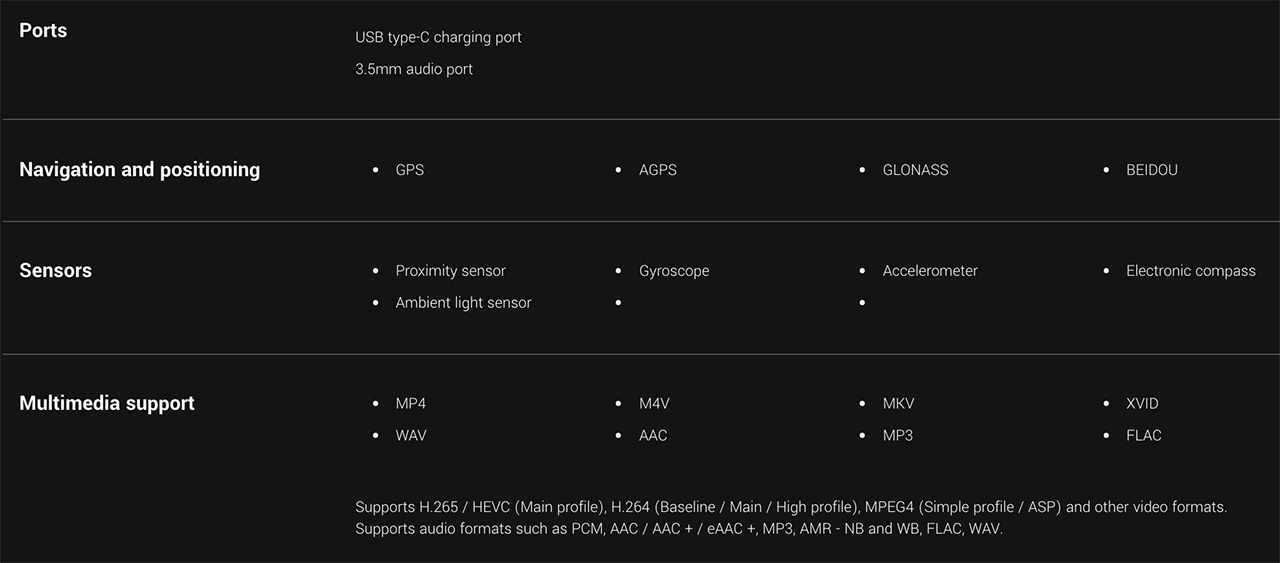The image size is (1280, 563).
Task: Select the GLONASS entry
Action: coord(915,170)
